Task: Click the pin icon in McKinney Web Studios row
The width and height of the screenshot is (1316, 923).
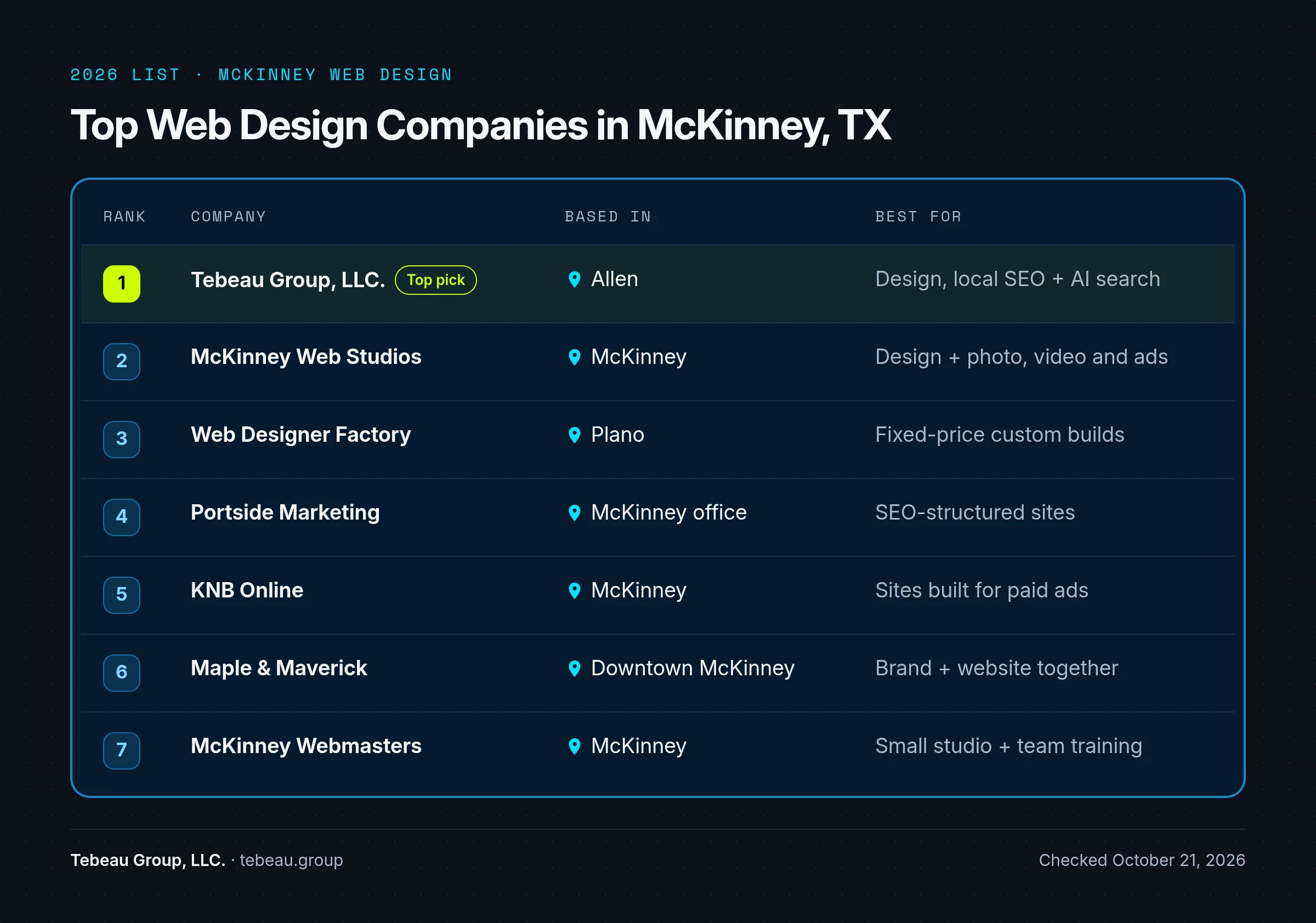Action: [x=574, y=357]
